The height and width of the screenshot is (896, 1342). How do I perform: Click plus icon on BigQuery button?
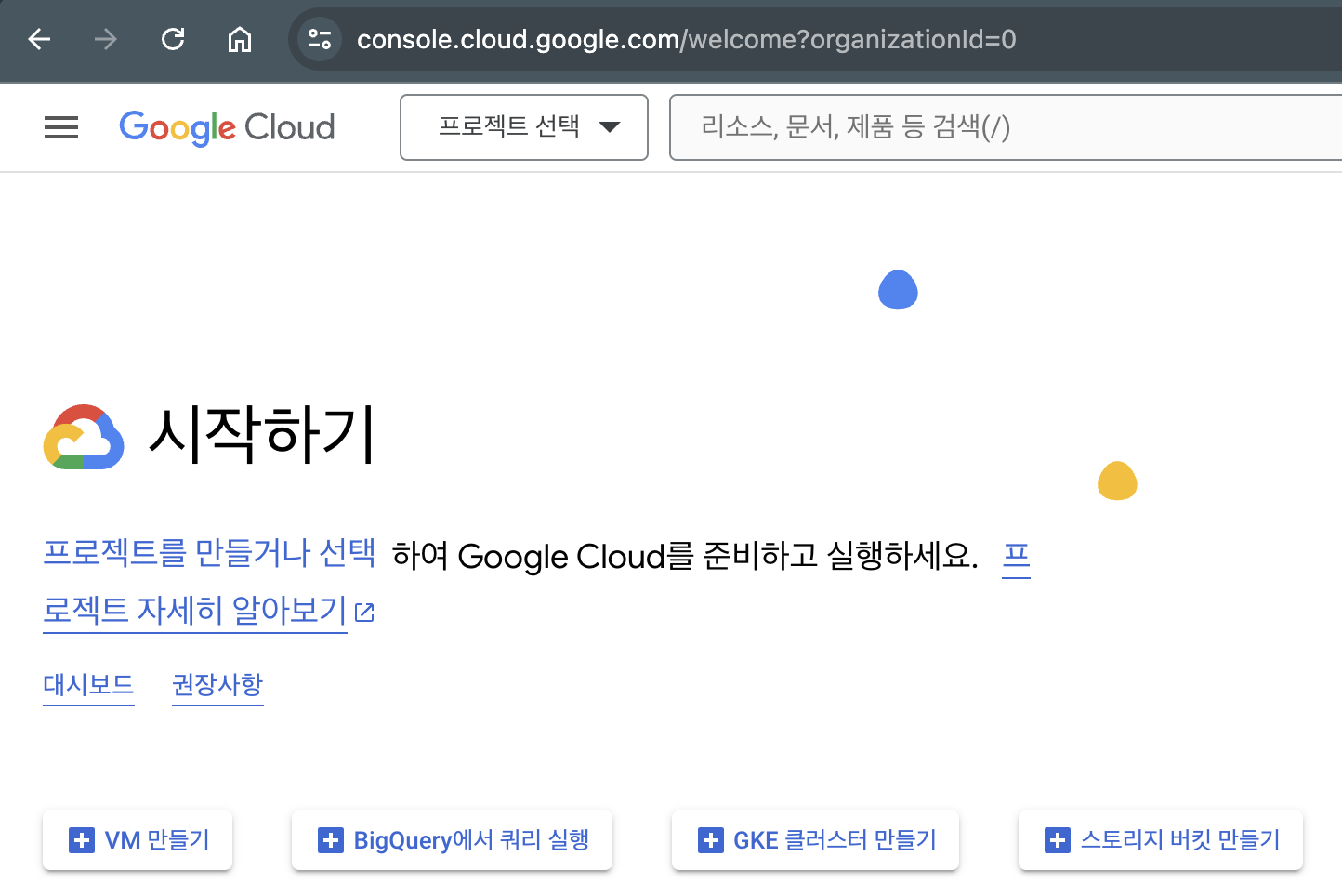click(x=331, y=840)
